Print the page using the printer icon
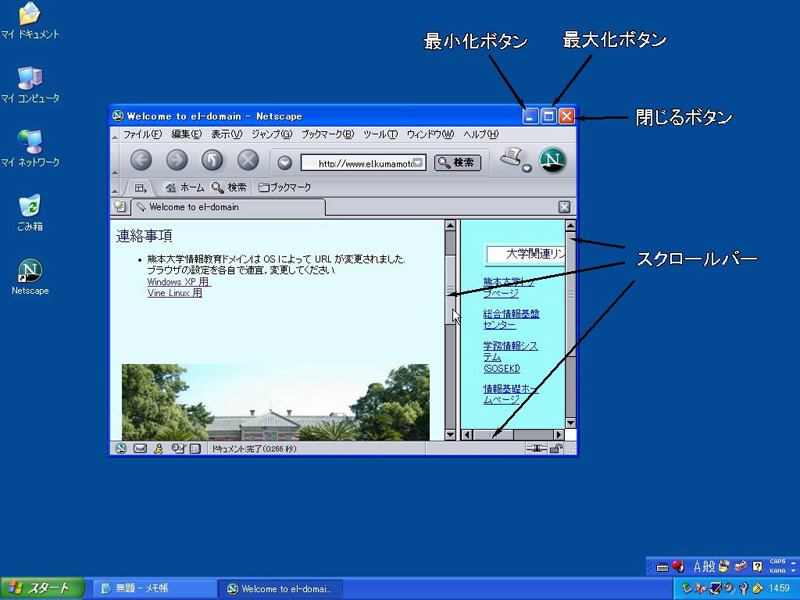800x600 pixels. click(512, 156)
